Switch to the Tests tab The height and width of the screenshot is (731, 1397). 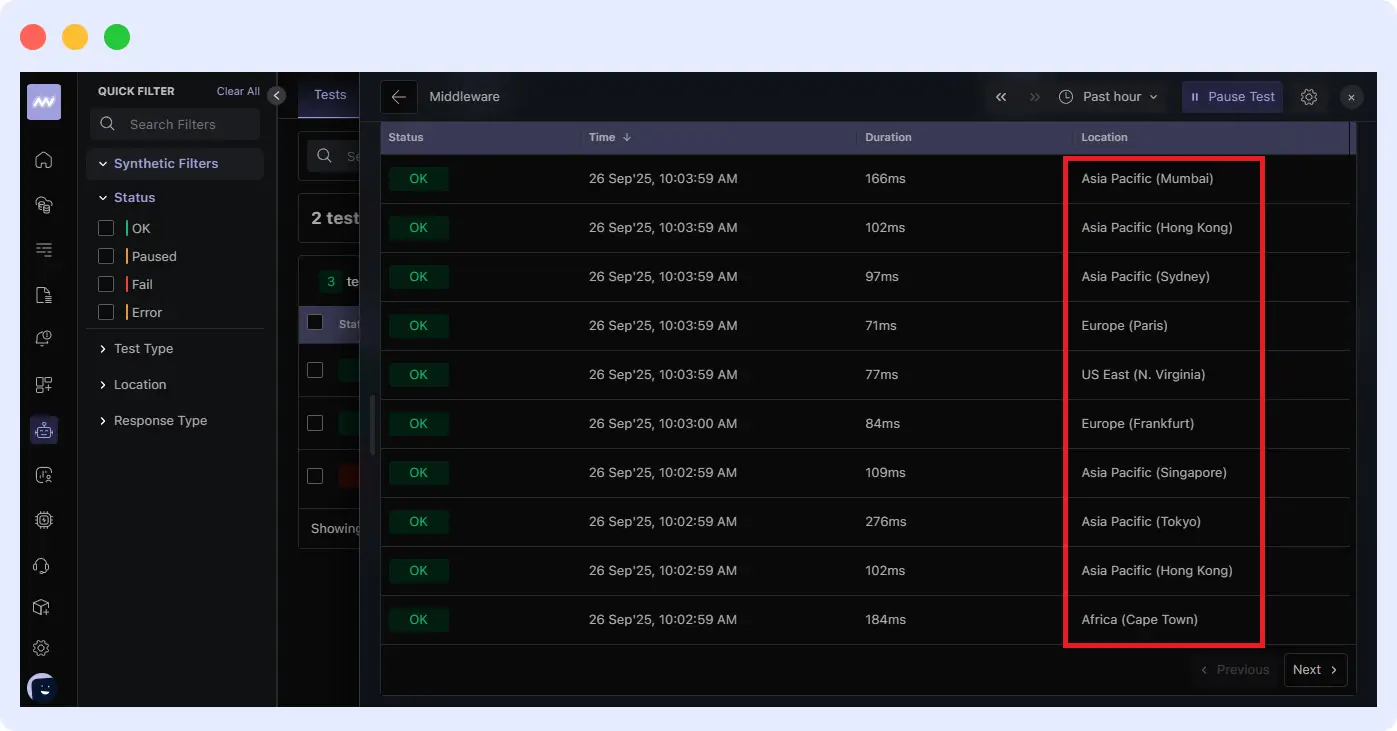point(329,95)
